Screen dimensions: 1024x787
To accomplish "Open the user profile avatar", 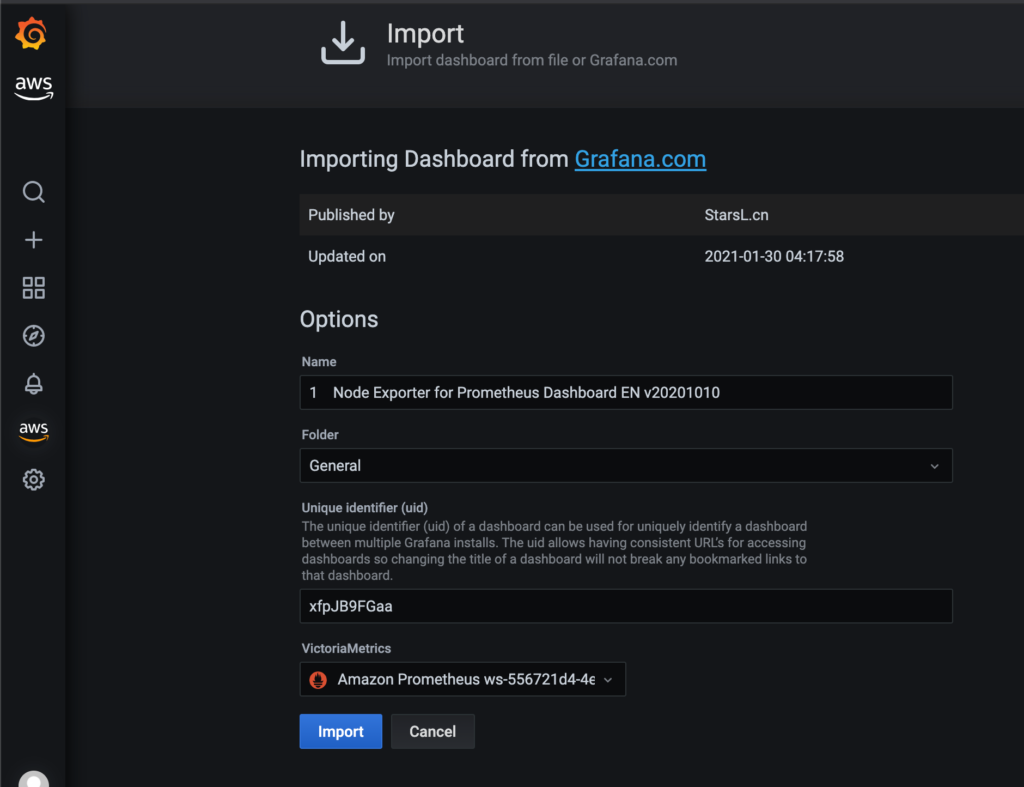I will 33,779.
